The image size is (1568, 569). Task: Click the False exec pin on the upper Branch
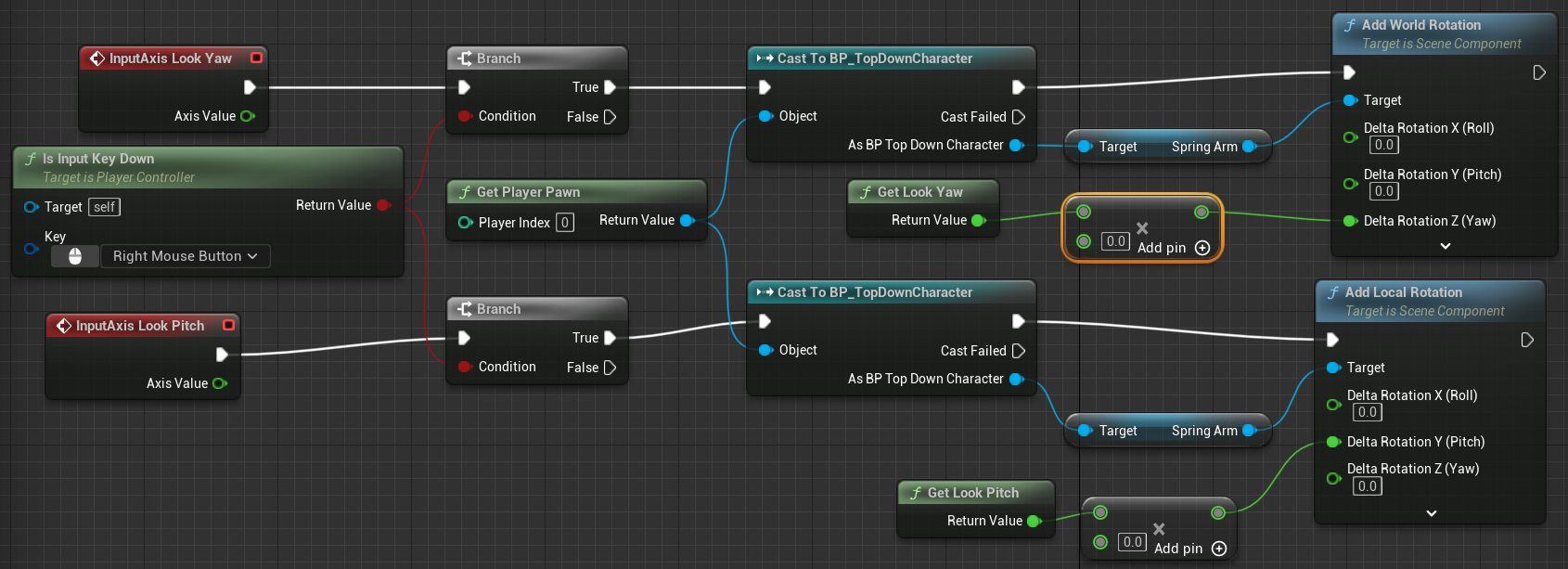pyautogui.click(x=610, y=117)
